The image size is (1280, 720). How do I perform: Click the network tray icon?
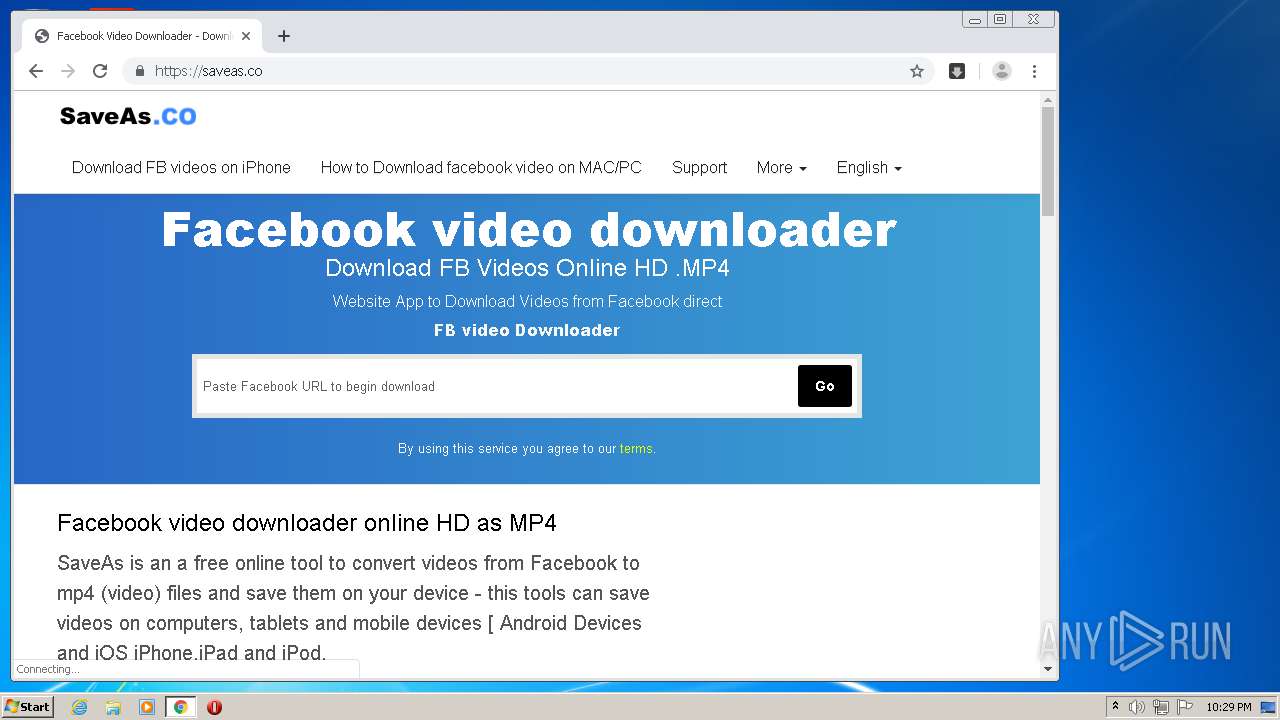(x=1161, y=707)
